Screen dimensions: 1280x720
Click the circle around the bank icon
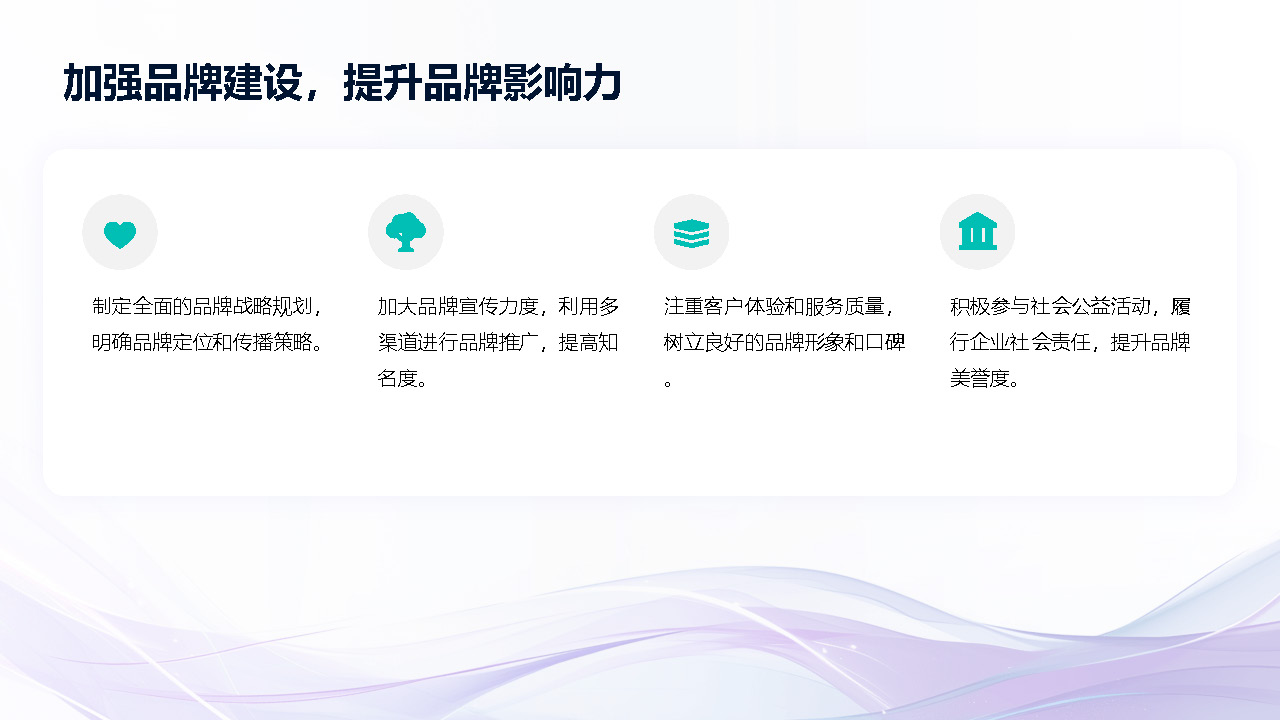pyautogui.click(x=978, y=231)
